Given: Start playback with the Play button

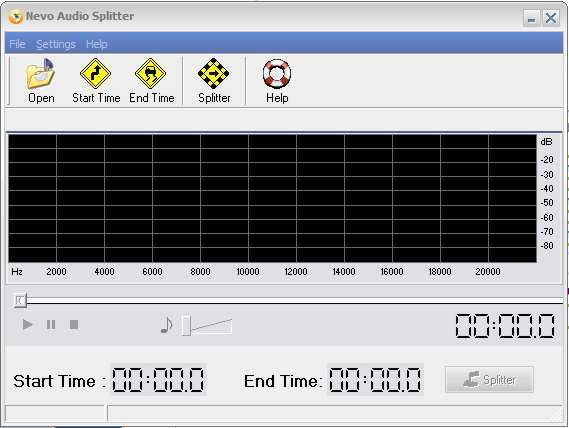Looking at the screenshot, I should coord(28,324).
